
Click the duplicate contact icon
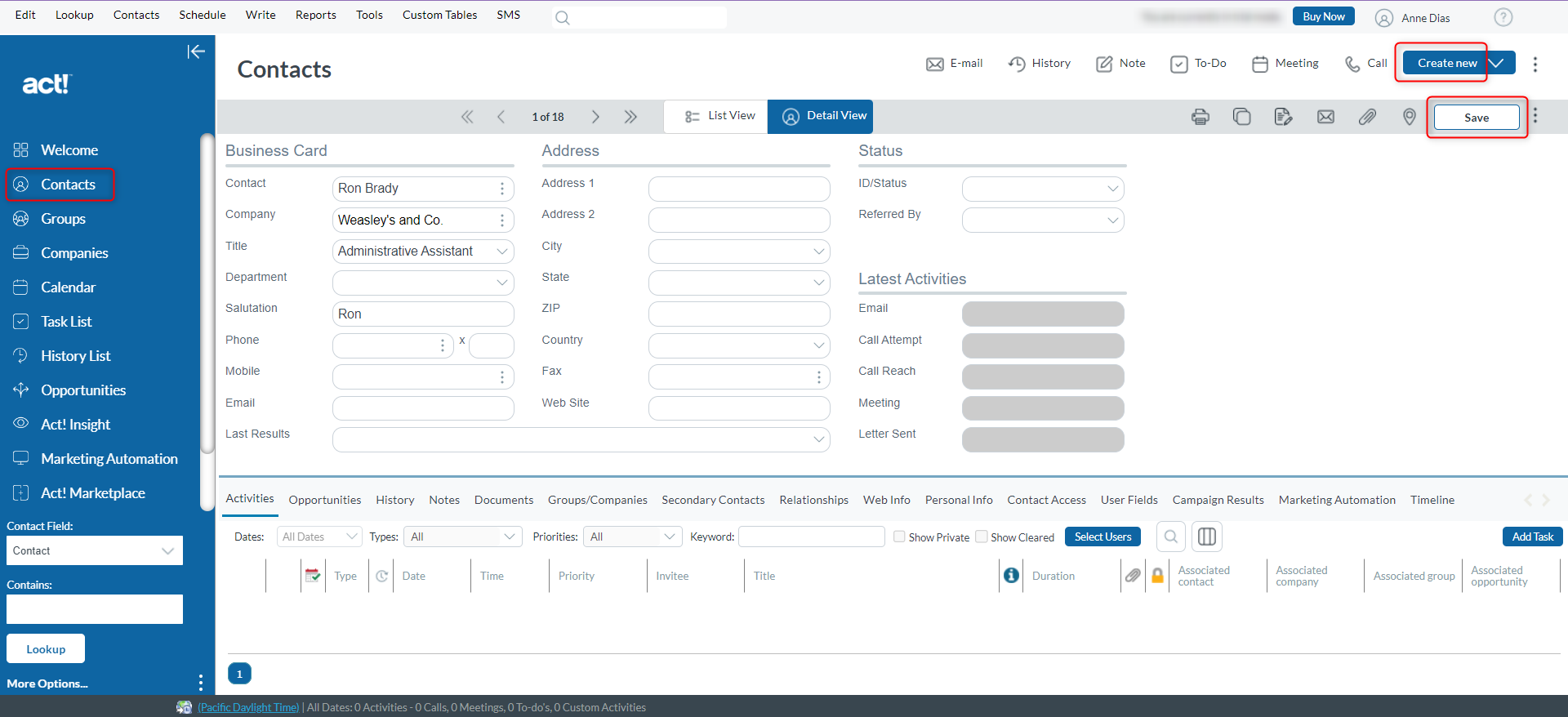(1241, 117)
